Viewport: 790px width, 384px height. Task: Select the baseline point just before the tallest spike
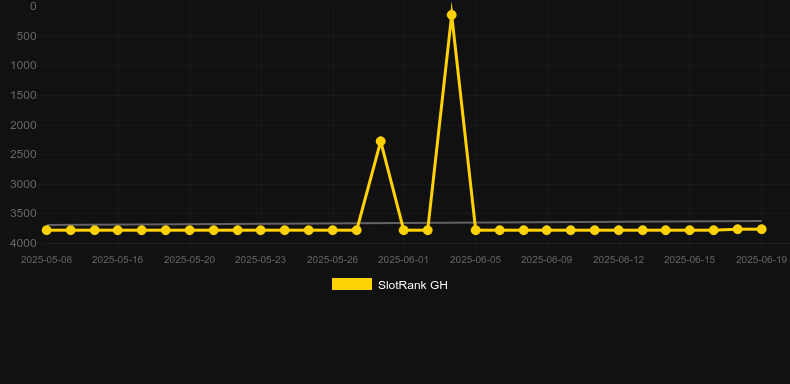(428, 230)
